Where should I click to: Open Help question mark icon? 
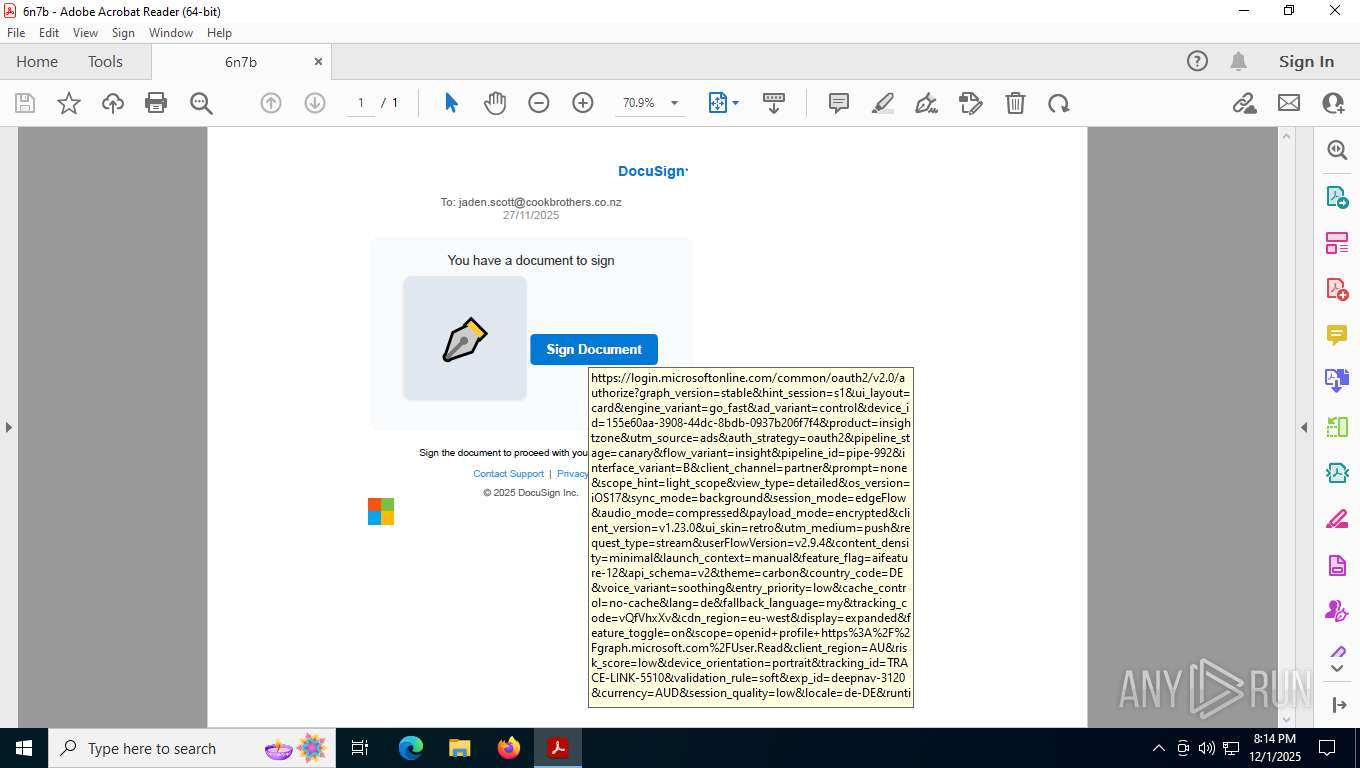[1197, 61]
